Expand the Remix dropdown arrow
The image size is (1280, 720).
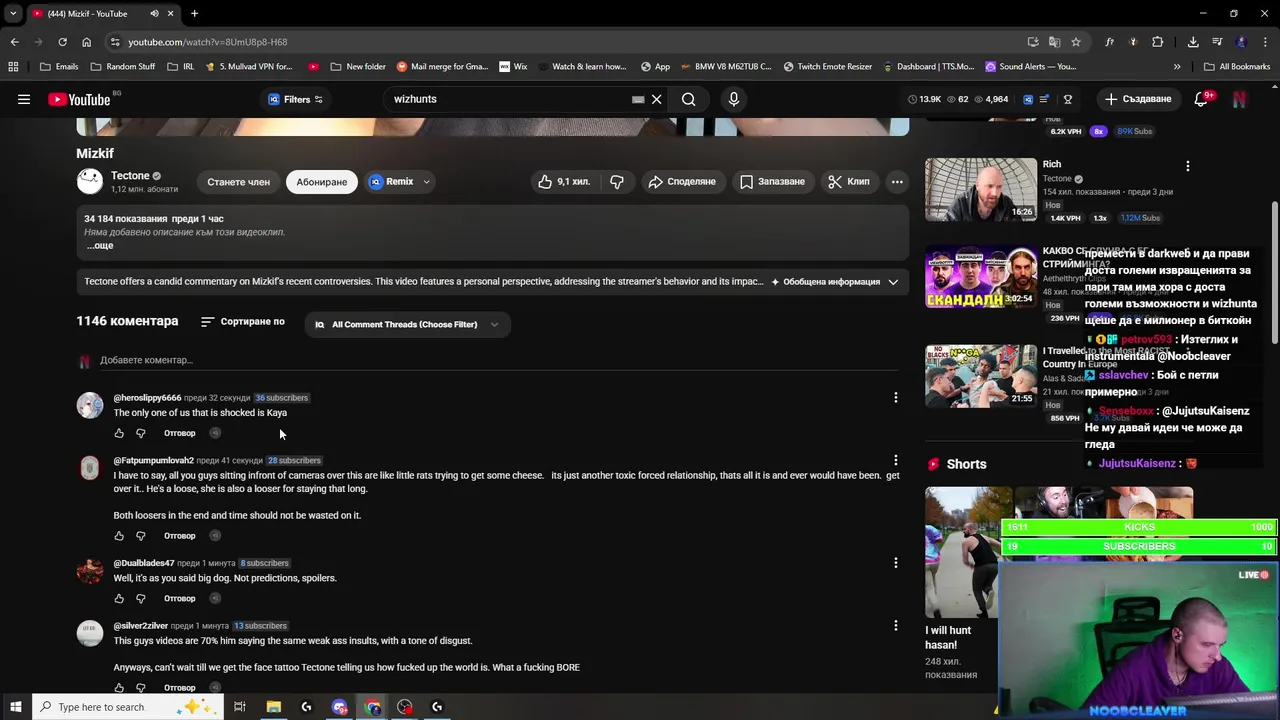click(x=426, y=182)
